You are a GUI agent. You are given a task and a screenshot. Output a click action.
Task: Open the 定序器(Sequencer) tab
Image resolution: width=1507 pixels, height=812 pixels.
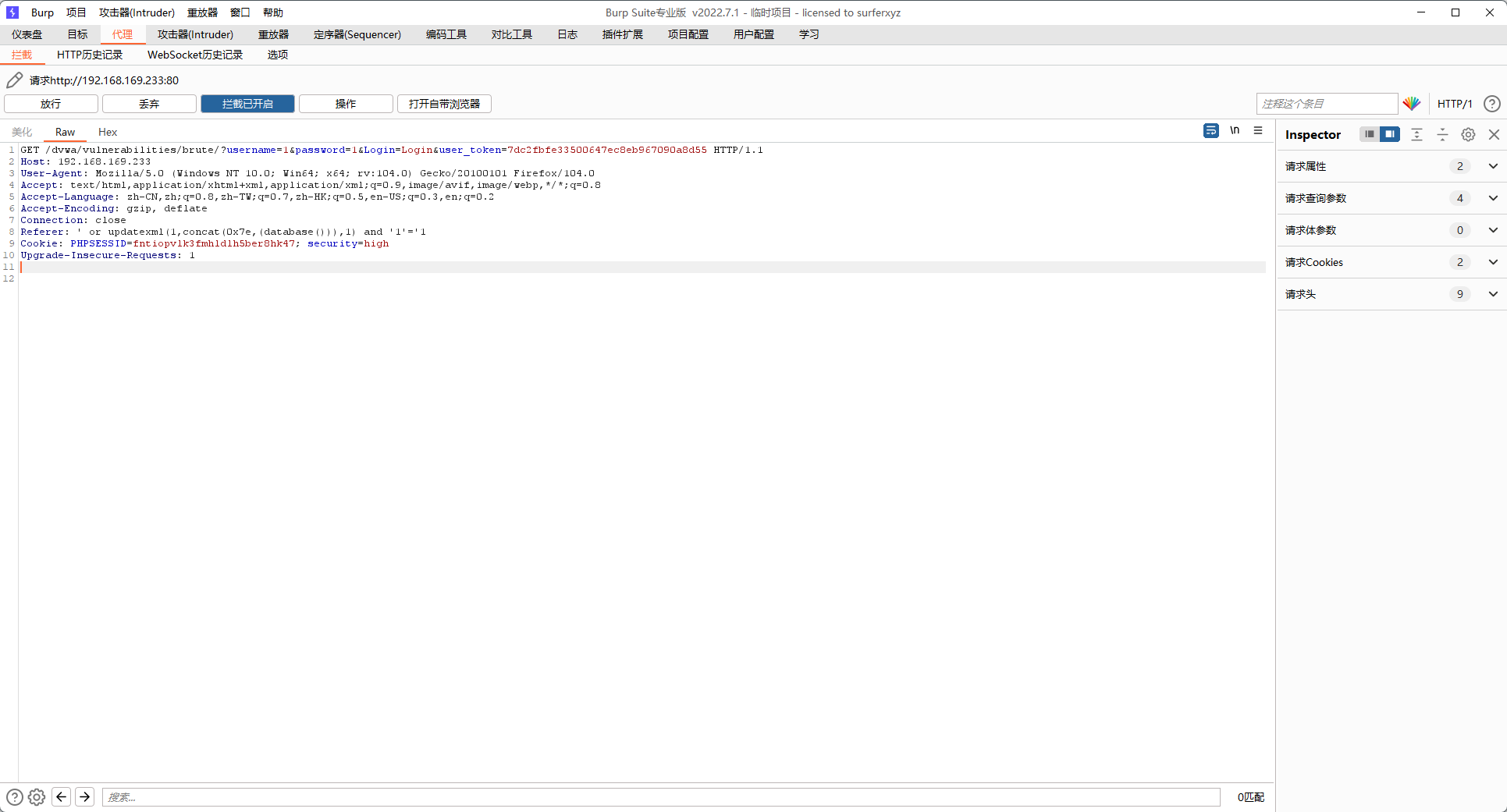tap(357, 34)
